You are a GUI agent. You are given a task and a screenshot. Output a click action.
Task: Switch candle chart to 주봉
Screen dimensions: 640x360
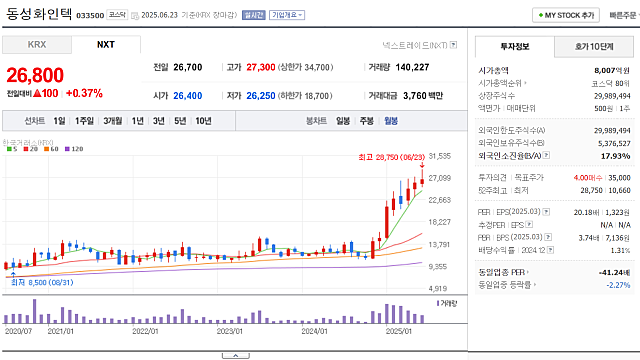(367, 121)
